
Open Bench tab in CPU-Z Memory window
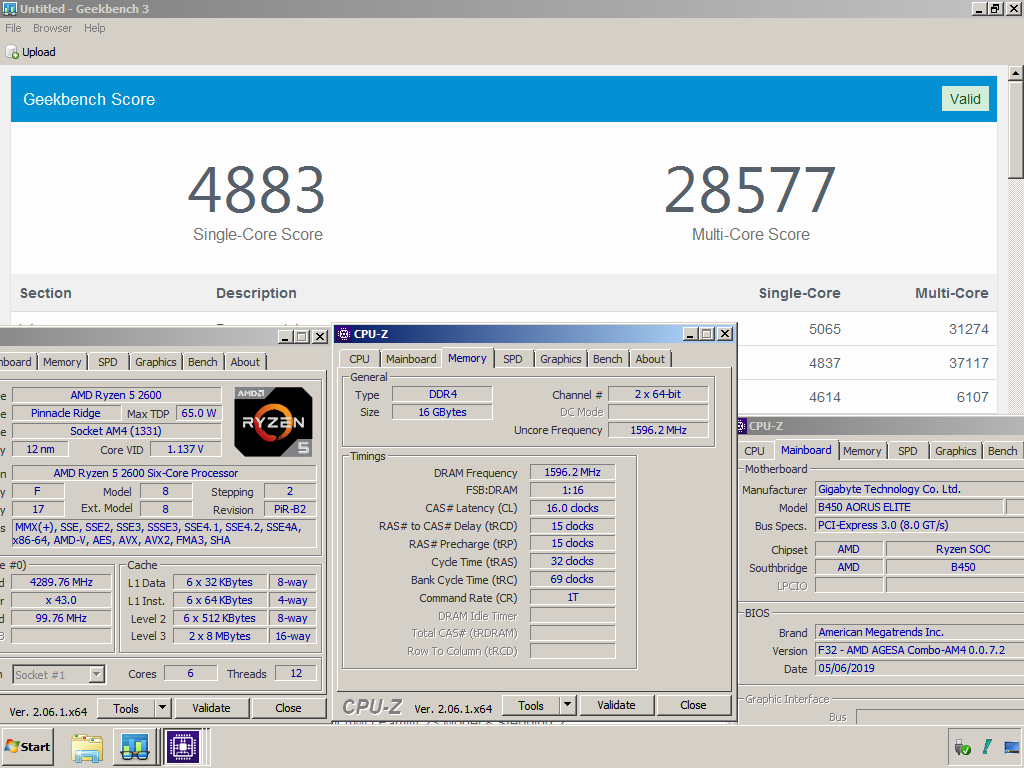click(x=607, y=359)
